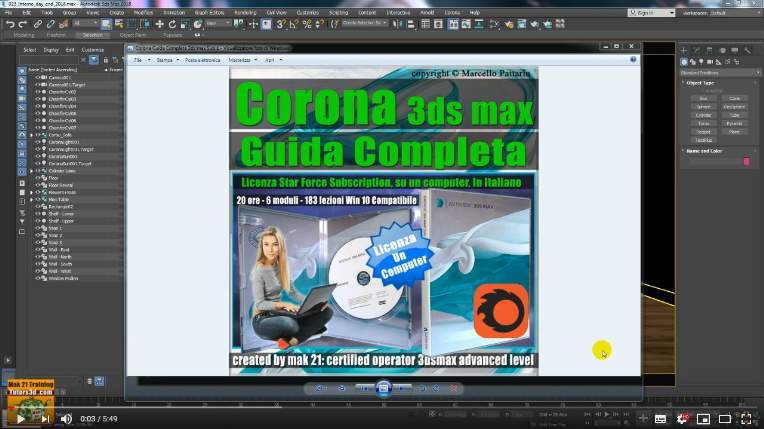Start slideshow with center photo viewer button
Screen dimensions: 764x429
(x=383, y=388)
